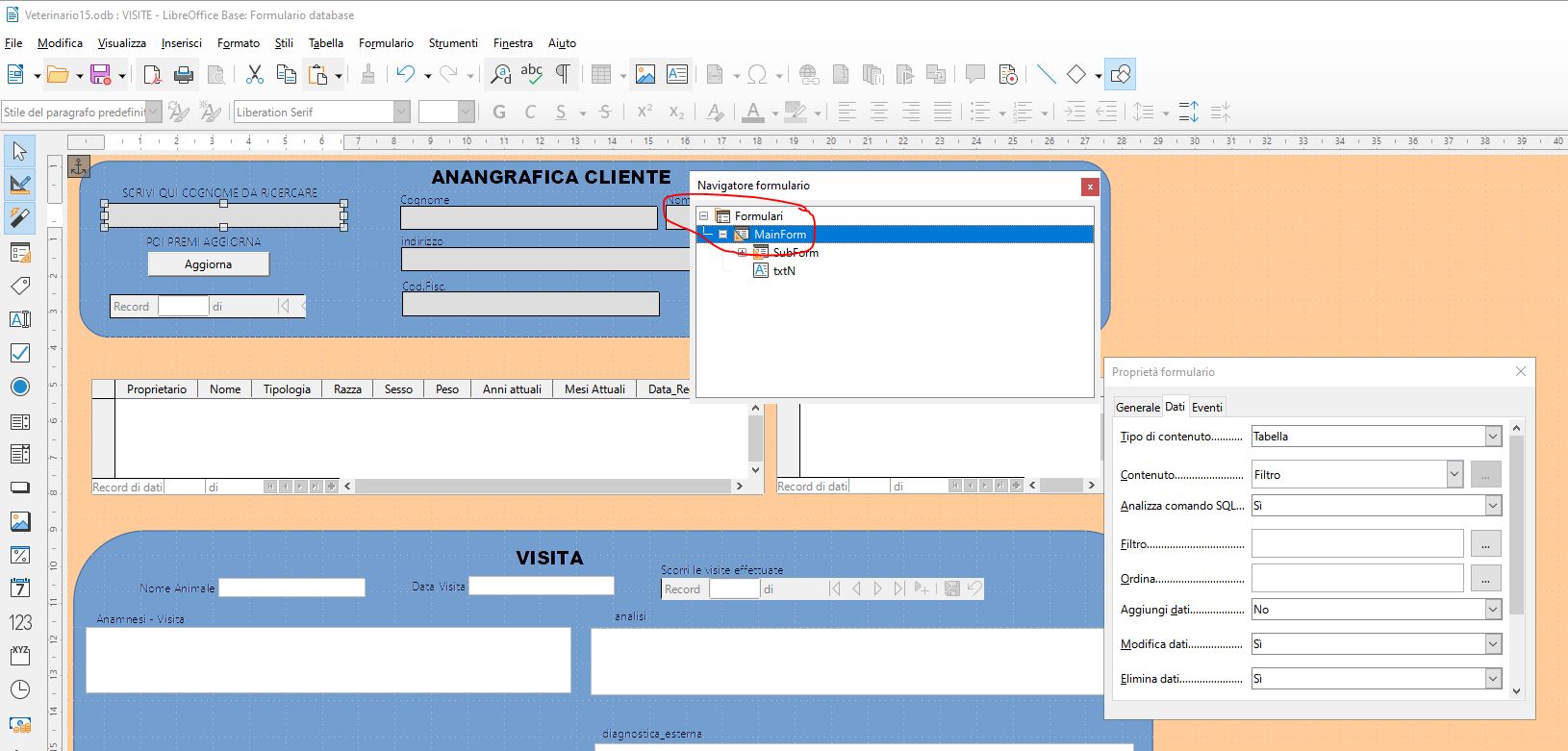Screen dimensions: 1568x751
Task: Open the Aggiungi dati dropdown
Action: click(x=1492, y=610)
